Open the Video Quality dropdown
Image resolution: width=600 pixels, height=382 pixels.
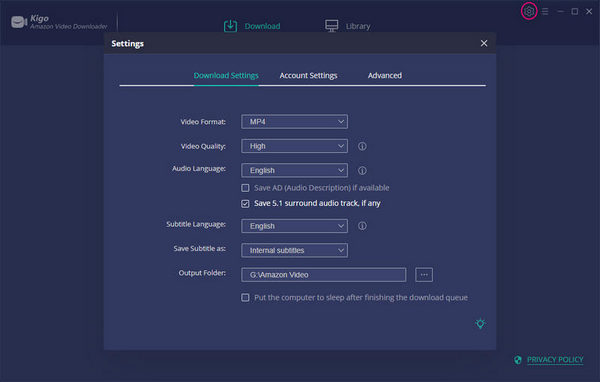coord(294,146)
